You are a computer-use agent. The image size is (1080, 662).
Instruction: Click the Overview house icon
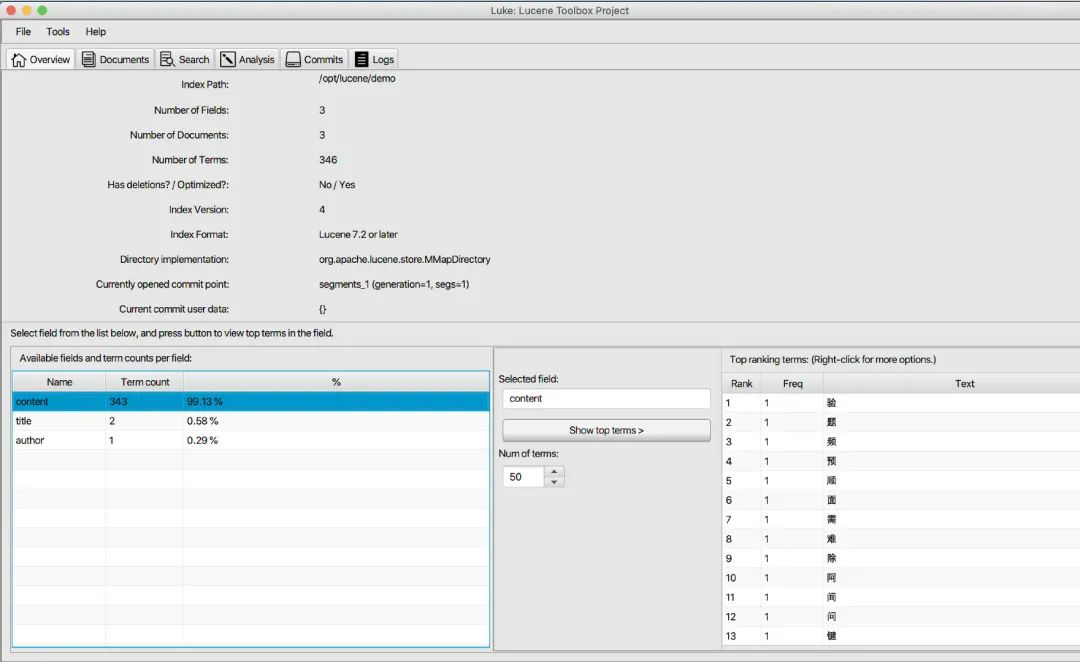pos(19,60)
